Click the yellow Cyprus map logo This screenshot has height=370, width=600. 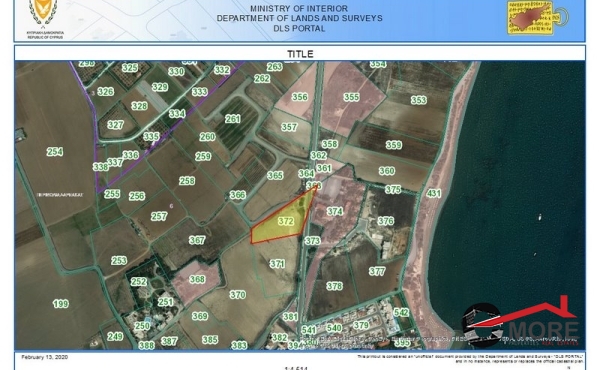(537, 18)
